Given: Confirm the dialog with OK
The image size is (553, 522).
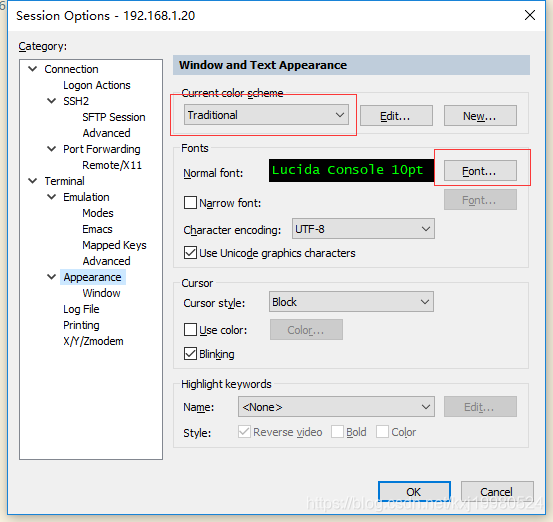Looking at the screenshot, I should pyautogui.click(x=414, y=492).
